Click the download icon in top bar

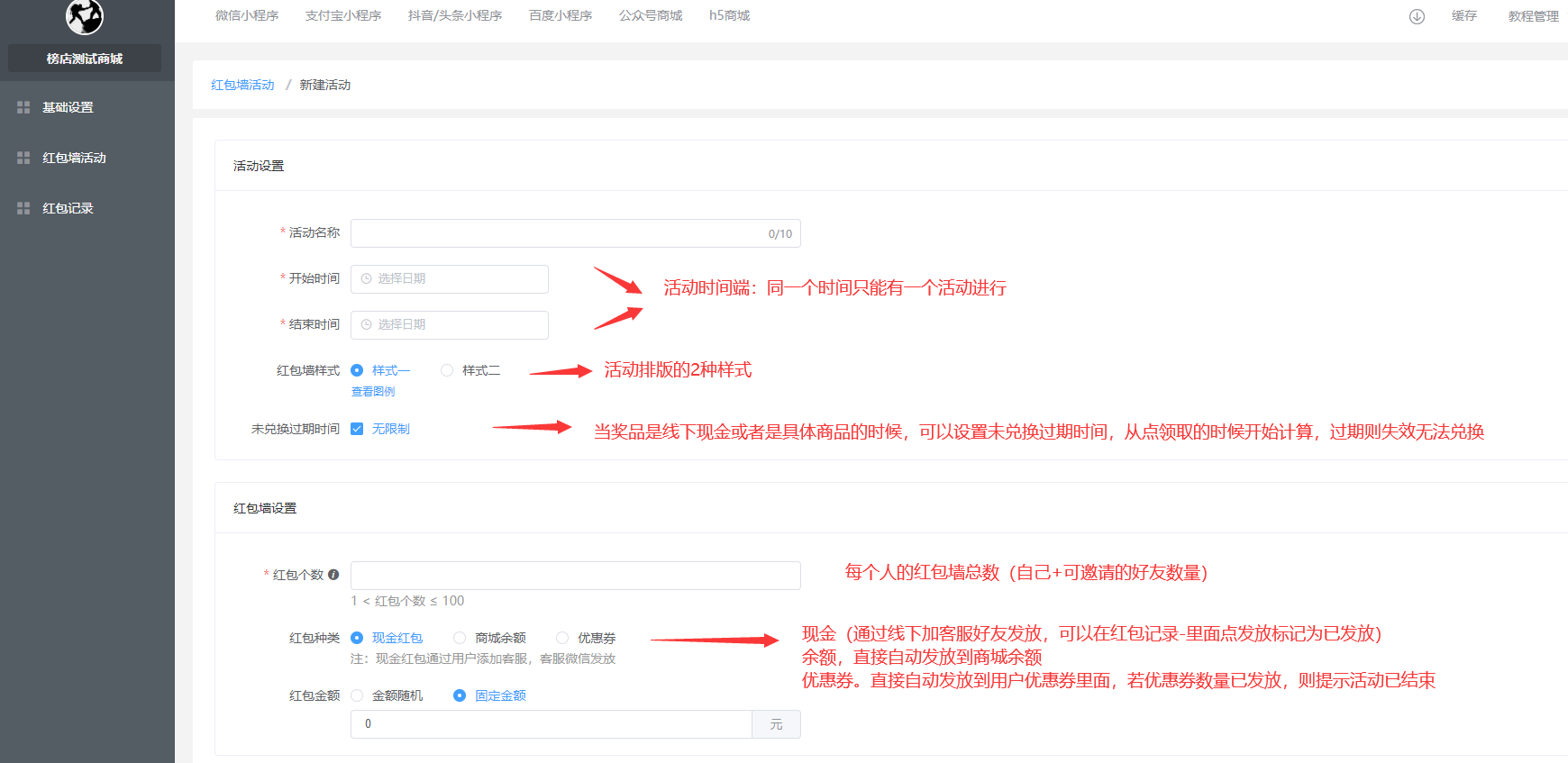click(x=1417, y=16)
